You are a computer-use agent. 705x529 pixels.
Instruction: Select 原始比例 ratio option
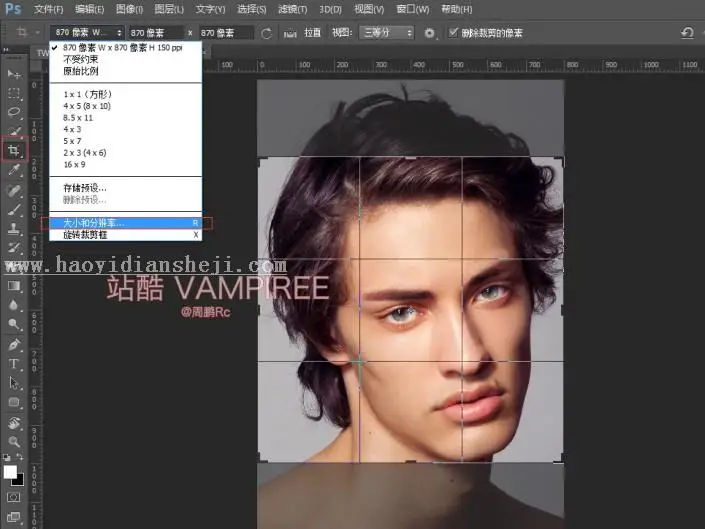tap(125, 71)
